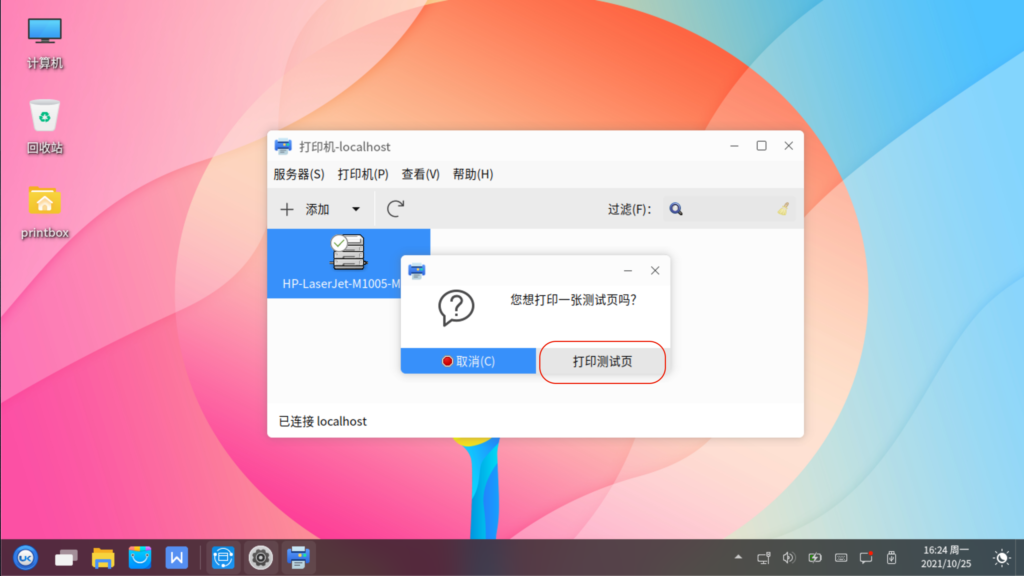Close the 打印机-localhost window
Viewport: 1024px width, 576px height.
coord(789,146)
